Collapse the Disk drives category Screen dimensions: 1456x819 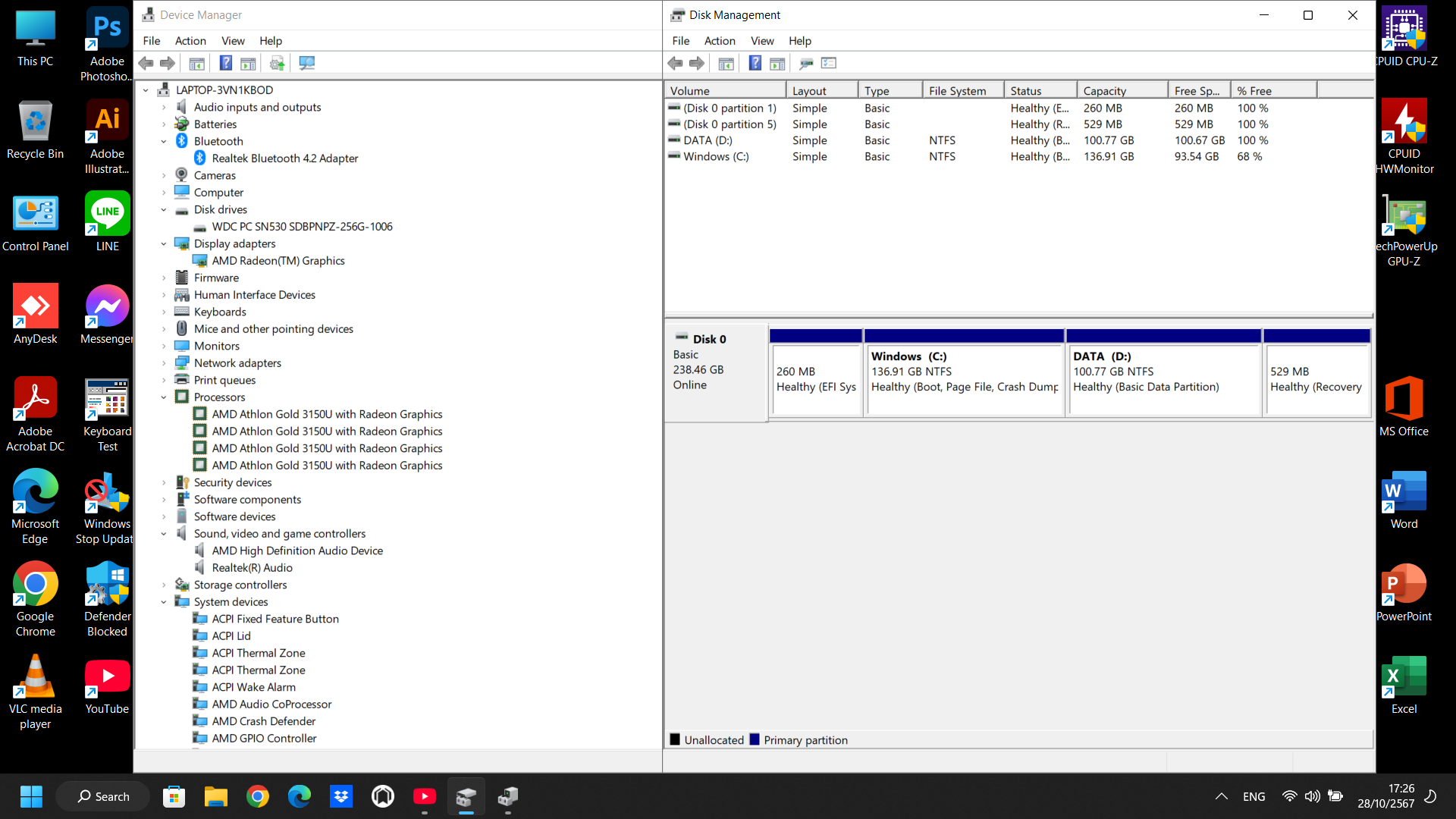point(164,210)
